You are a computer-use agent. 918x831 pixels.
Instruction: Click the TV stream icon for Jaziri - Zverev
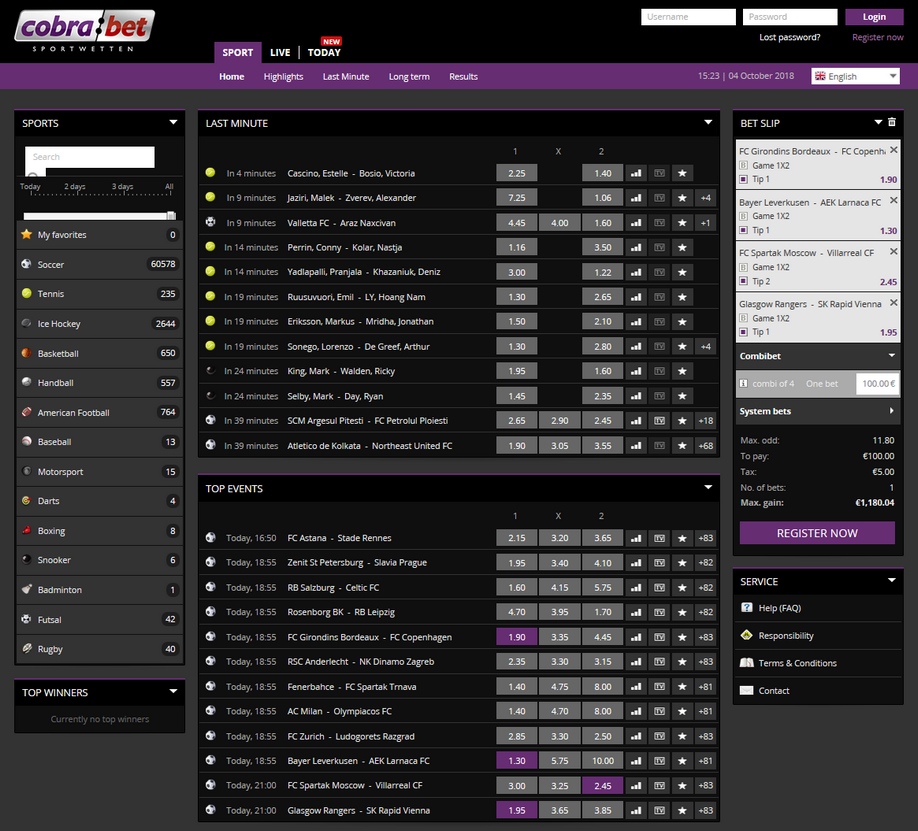pyautogui.click(x=659, y=197)
